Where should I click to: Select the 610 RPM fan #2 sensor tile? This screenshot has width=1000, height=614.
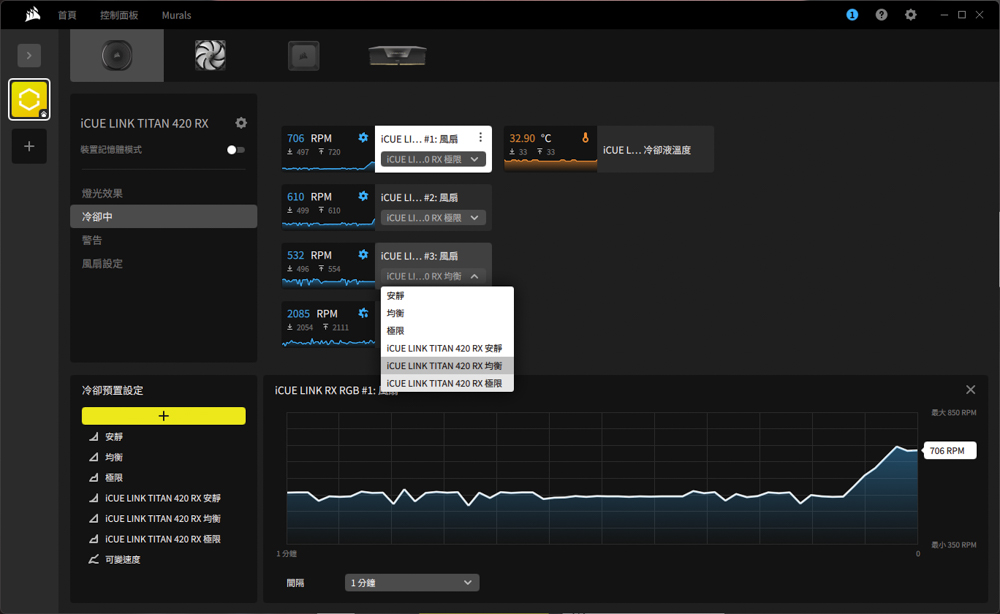[328, 207]
